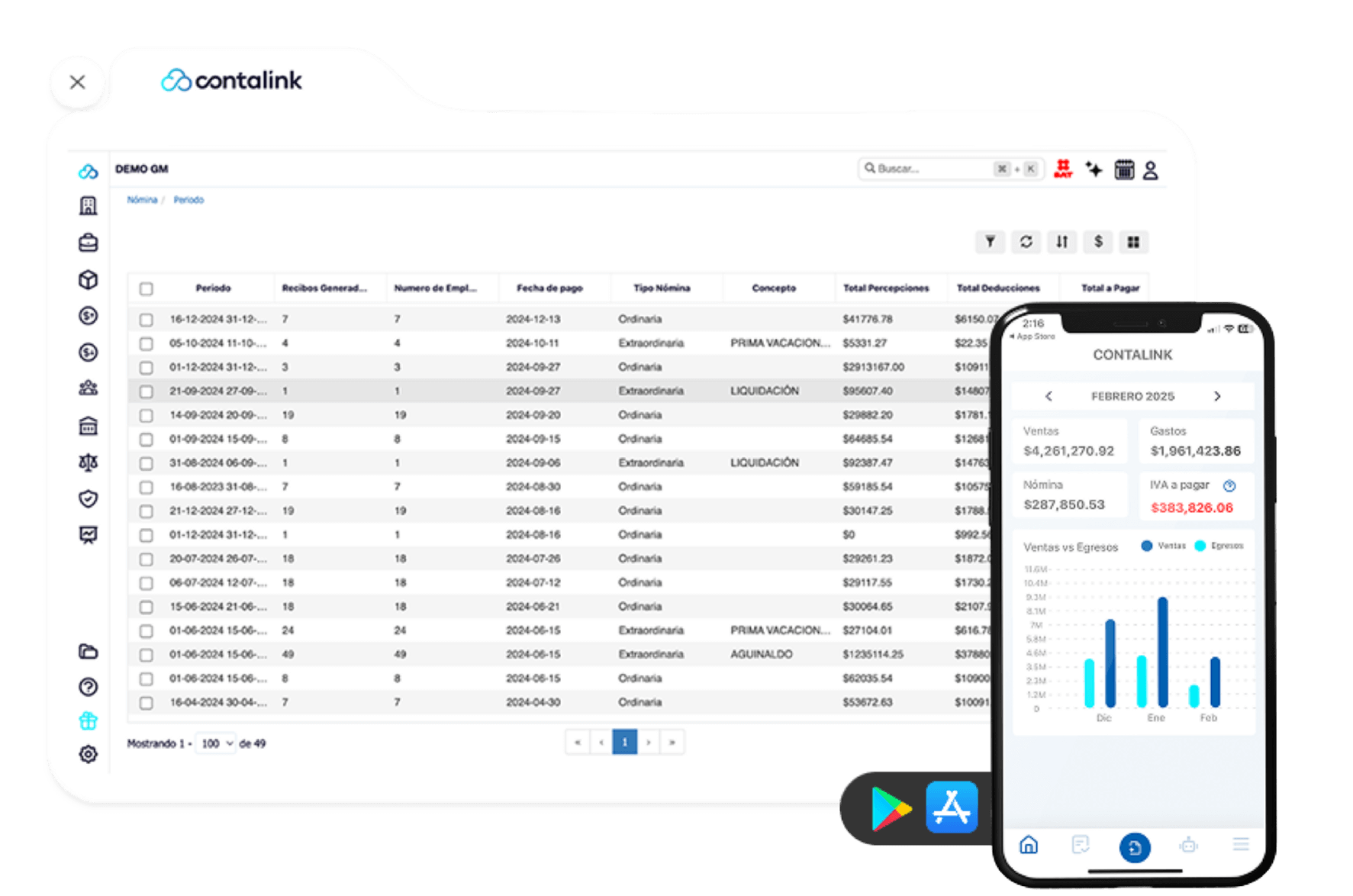This screenshot has width=1353, height=896.
Task: Open hamburger menu in phone bottom bar
Action: point(1240,844)
